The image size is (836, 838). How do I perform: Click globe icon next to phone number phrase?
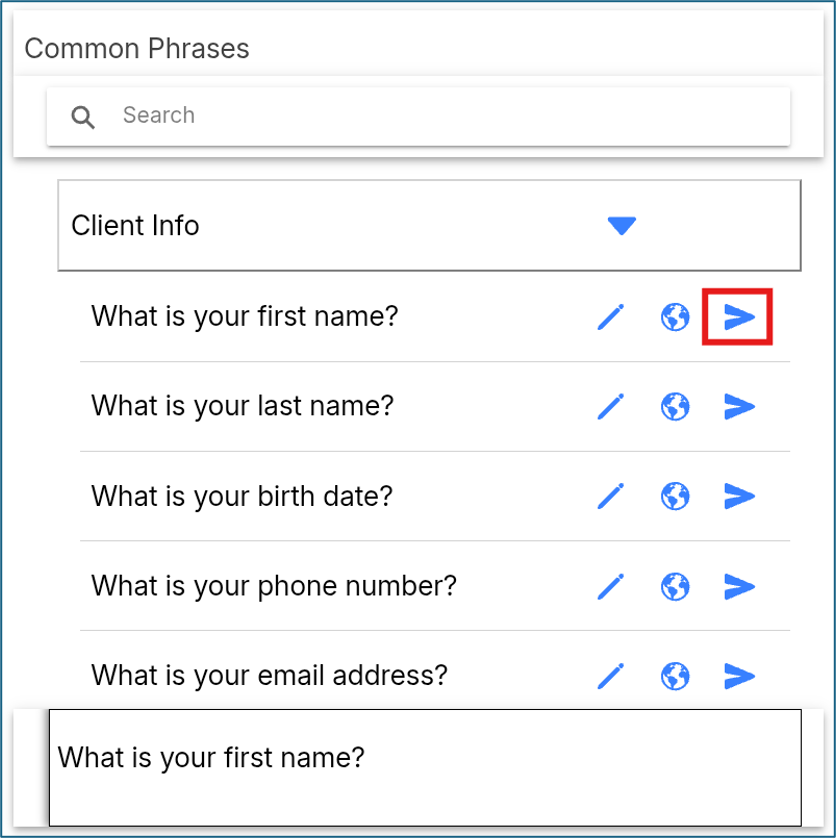coord(675,586)
